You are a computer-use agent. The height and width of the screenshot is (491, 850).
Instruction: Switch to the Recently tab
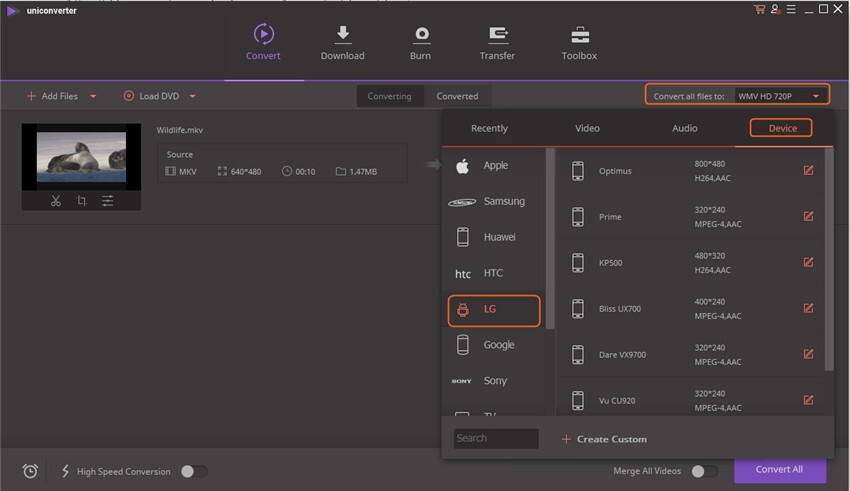coord(489,128)
